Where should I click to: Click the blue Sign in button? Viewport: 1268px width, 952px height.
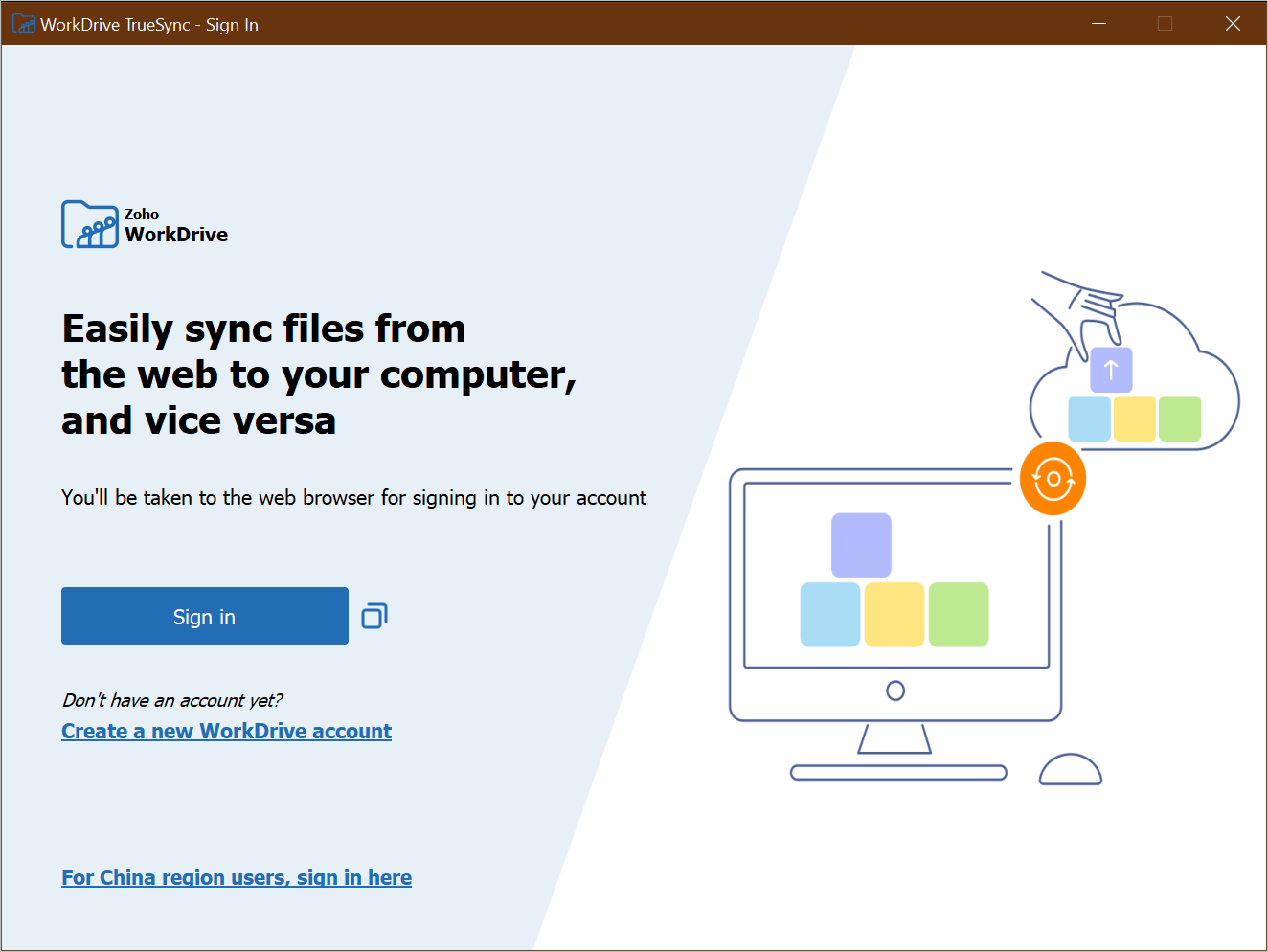coord(205,616)
